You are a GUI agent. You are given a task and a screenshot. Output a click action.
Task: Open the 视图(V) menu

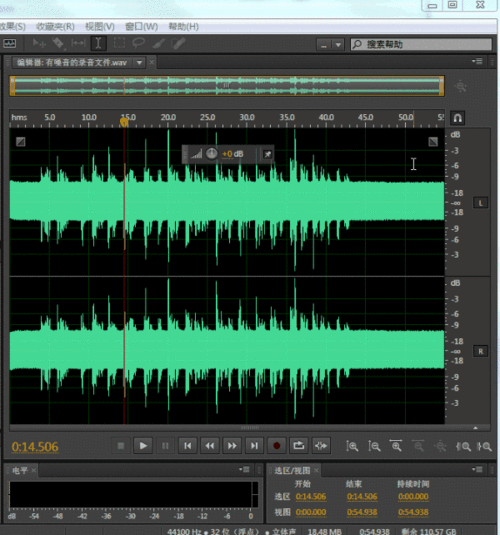(x=100, y=27)
